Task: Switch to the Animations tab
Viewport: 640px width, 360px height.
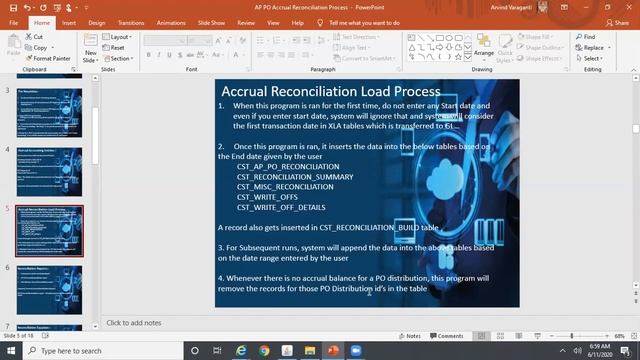Action: (x=171, y=23)
